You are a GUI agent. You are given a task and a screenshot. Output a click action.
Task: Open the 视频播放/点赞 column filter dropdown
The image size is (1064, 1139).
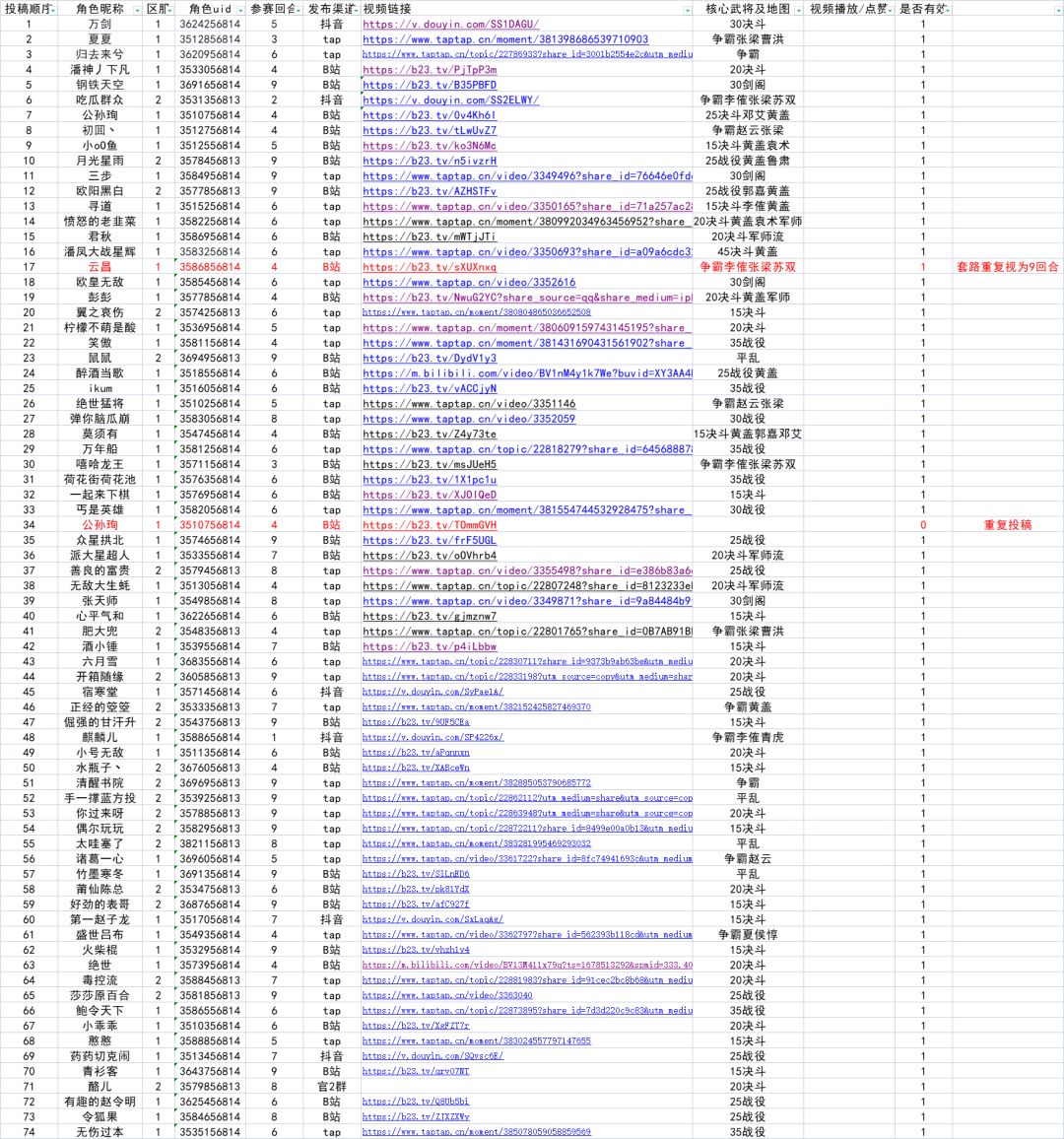pyautogui.click(x=890, y=10)
